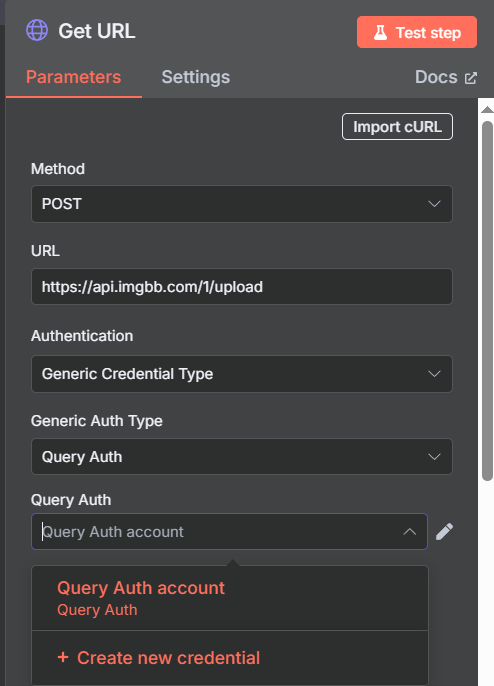The width and height of the screenshot is (494, 686).
Task: Collapse the Query Auth credential dropdown
Action: (x=410, y=532)
